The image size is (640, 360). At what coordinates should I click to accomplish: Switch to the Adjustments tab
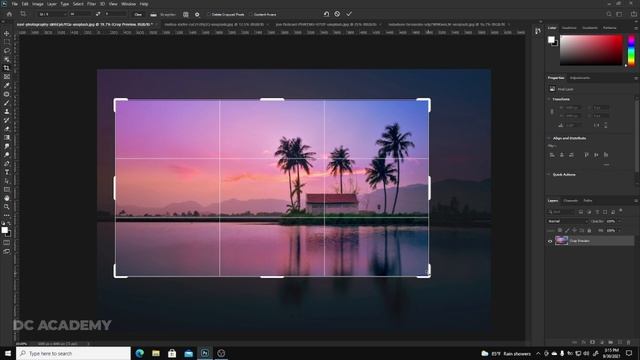click(580, 78)
